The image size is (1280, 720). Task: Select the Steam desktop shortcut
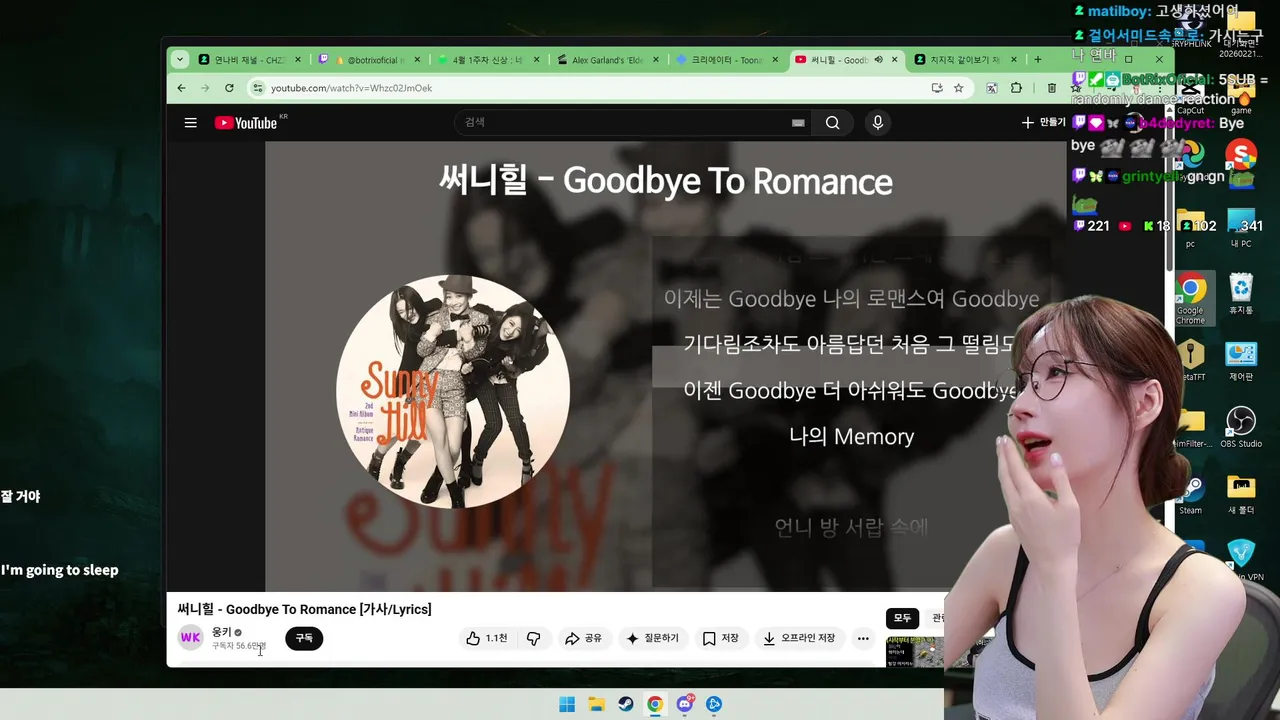tap(1191, 496)
